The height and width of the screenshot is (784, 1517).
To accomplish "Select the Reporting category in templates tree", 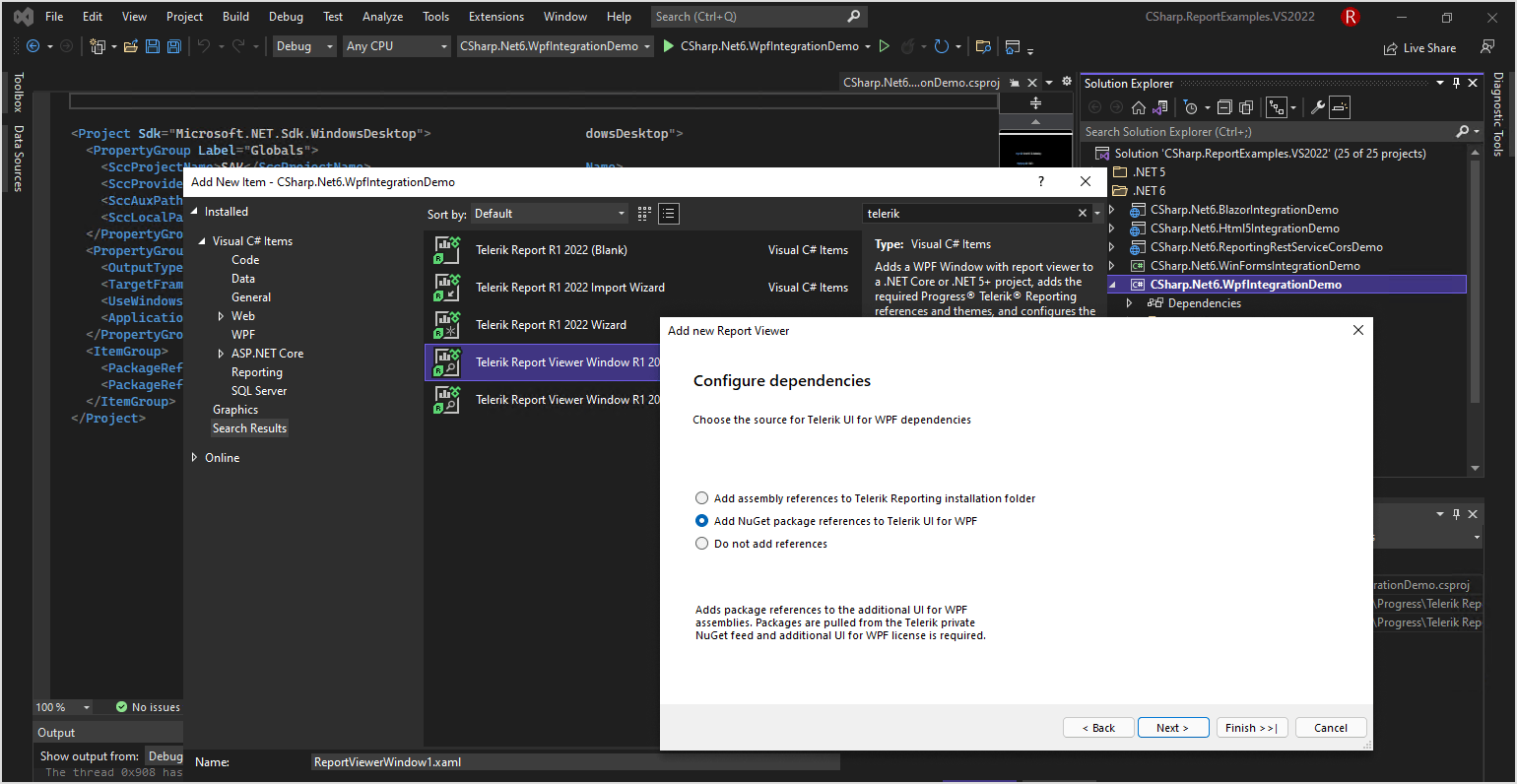I will click(x=257, y=372).
